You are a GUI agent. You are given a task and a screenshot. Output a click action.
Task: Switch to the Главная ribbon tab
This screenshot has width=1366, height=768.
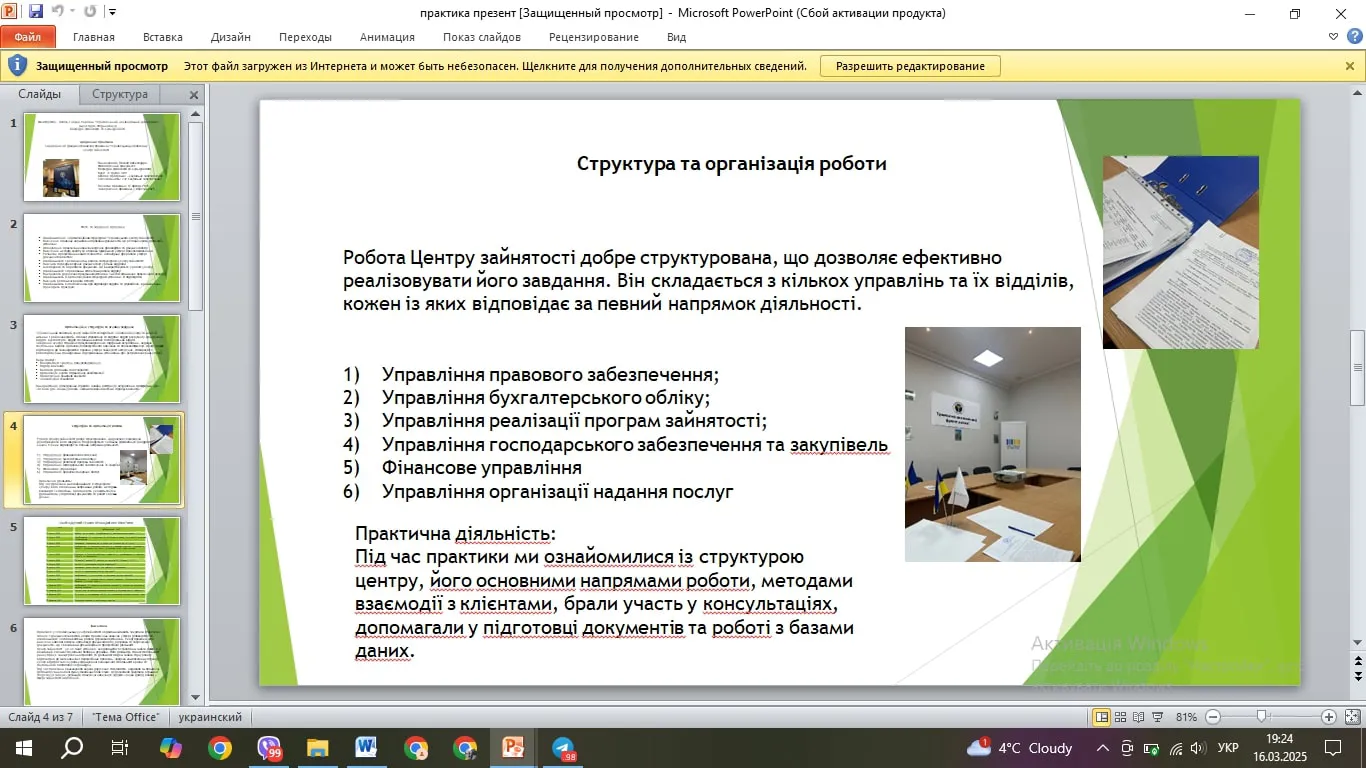pyautogui.click(x=94, y=37)
